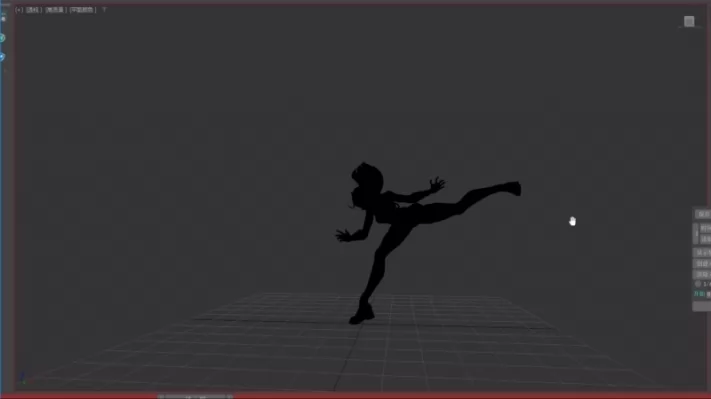
Task: Toggle the round radio option in floating panel
Action: (698, 284)
